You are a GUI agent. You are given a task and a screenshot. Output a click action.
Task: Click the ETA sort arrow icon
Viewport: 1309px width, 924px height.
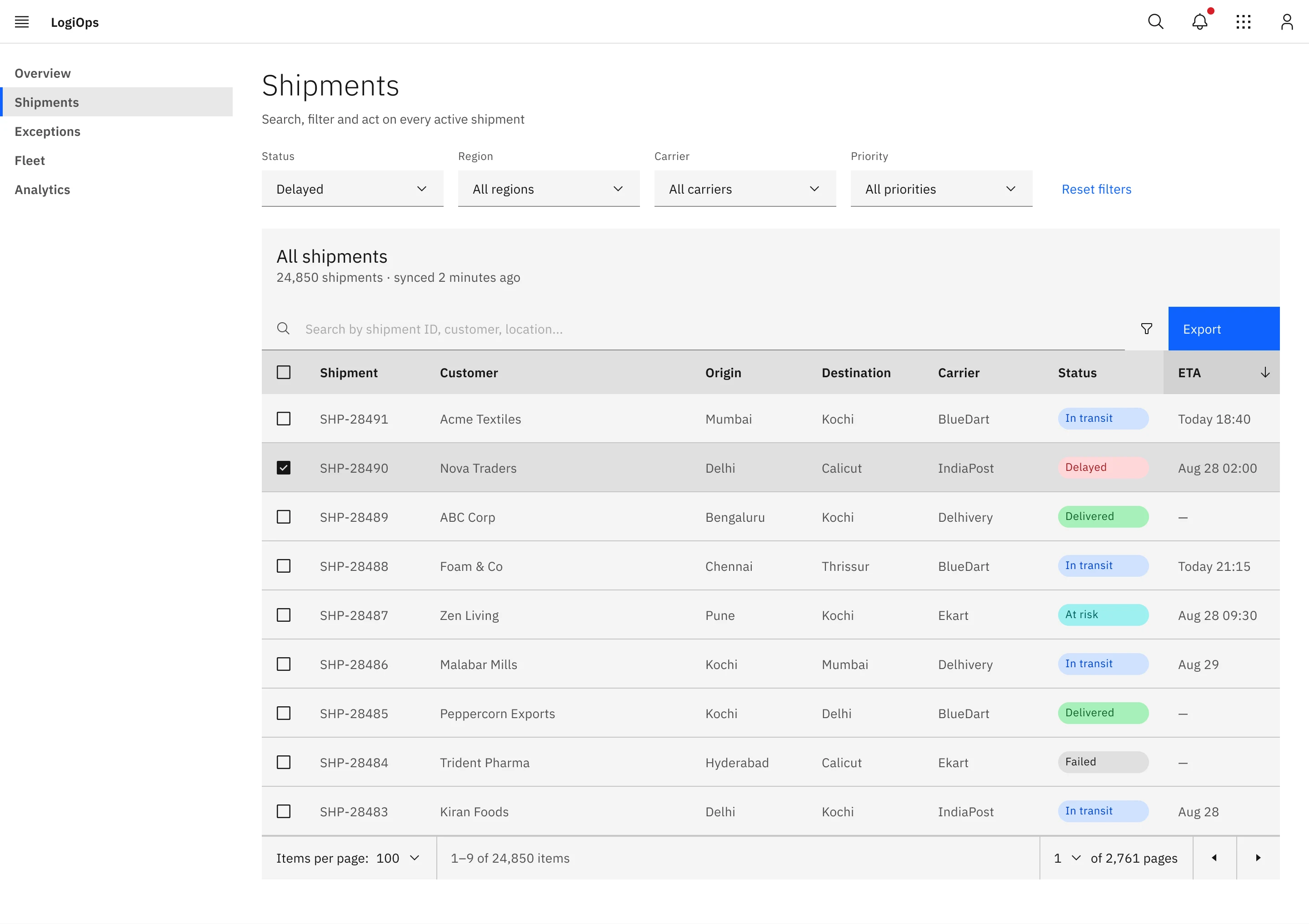(x=1264, y=373)
